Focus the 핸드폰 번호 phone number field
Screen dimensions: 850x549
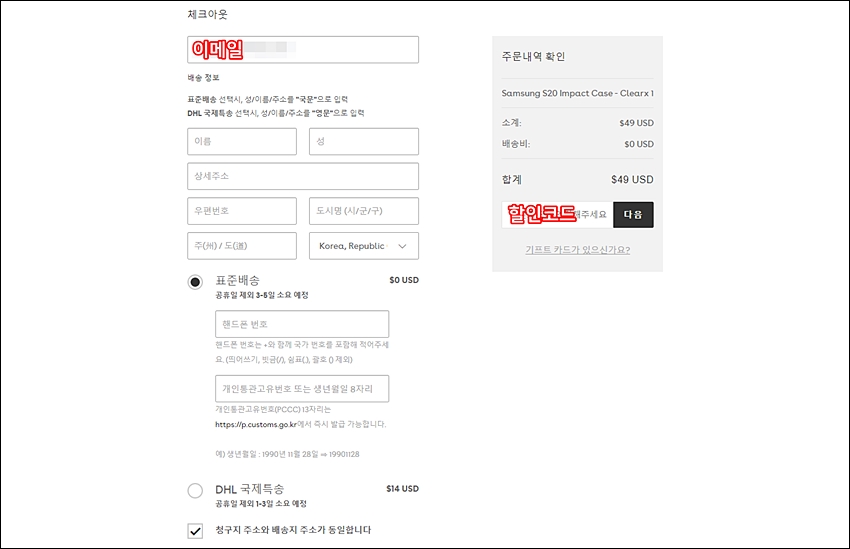click(x=302, y=324)
